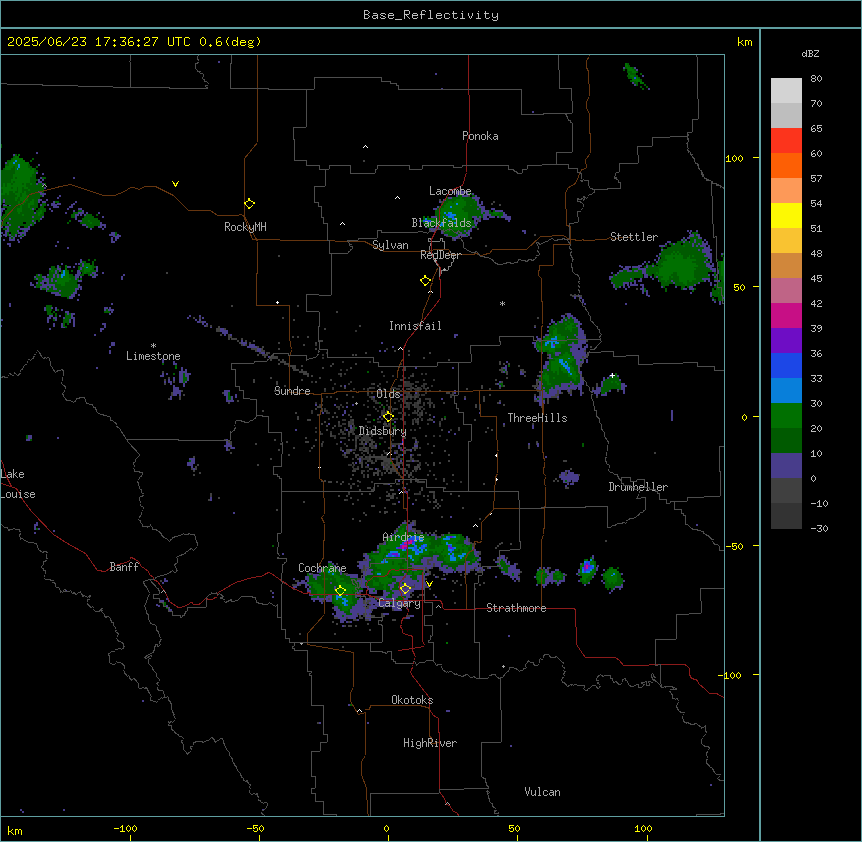Click the white caret marker left of Okotoks
The image size is (862, 842).
point(360,711)
